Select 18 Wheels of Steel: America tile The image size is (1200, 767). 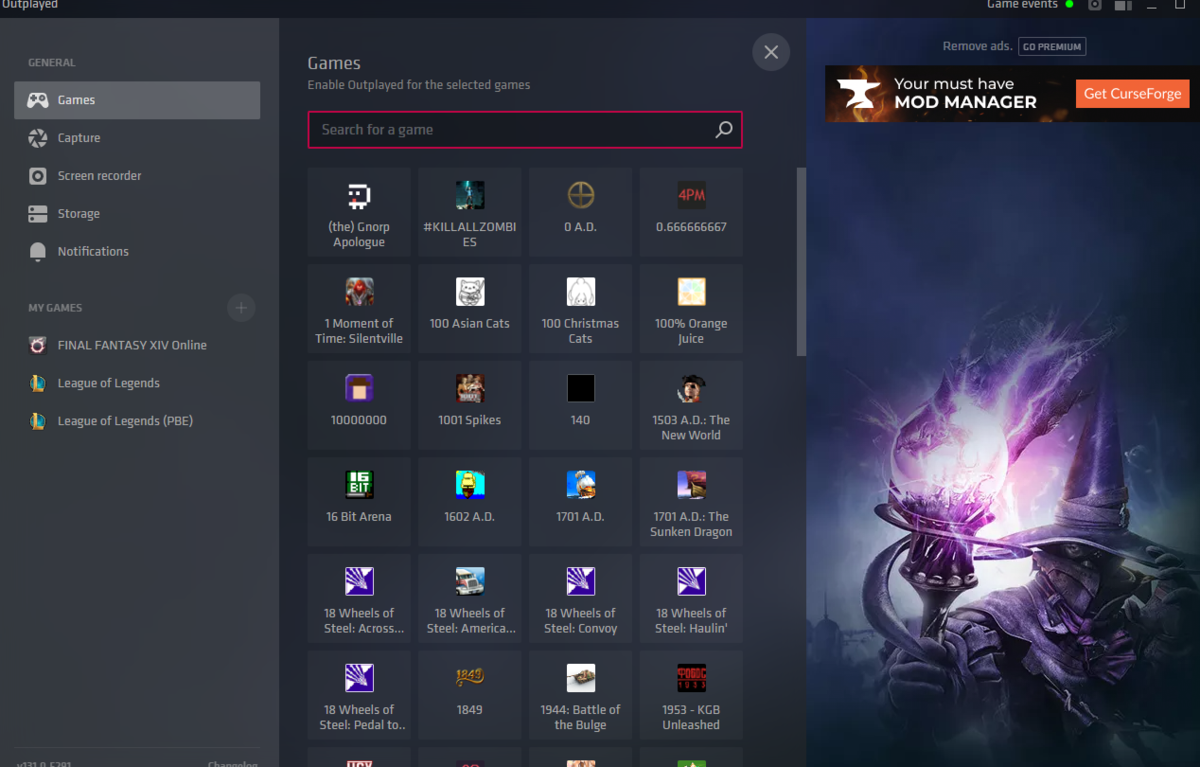click(470, 598)
